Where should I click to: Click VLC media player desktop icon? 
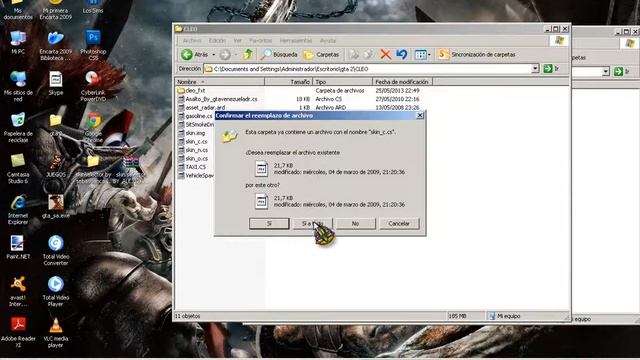56,332
